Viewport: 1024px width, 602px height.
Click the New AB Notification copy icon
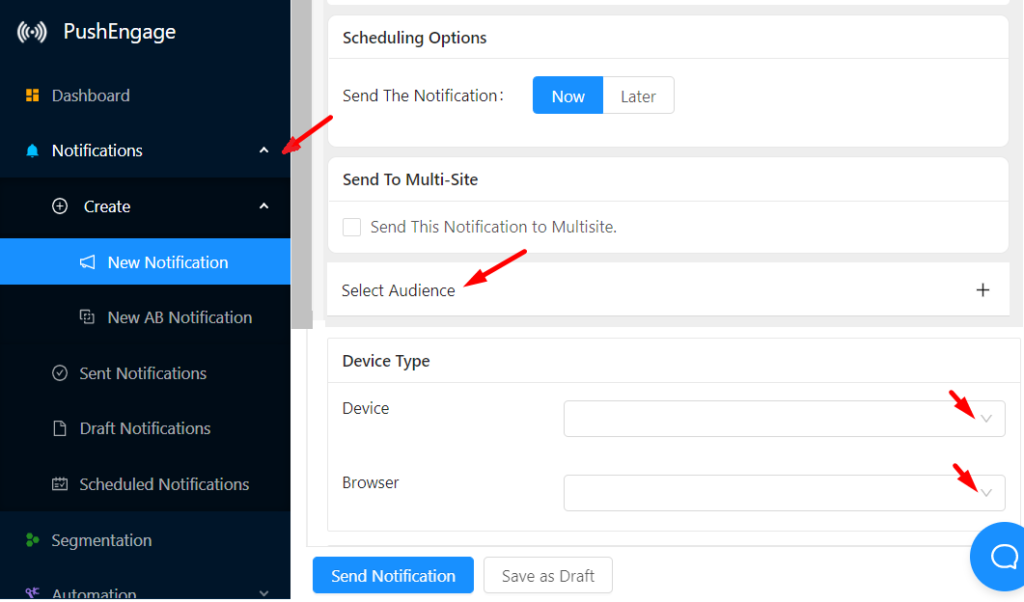(87, 317)
